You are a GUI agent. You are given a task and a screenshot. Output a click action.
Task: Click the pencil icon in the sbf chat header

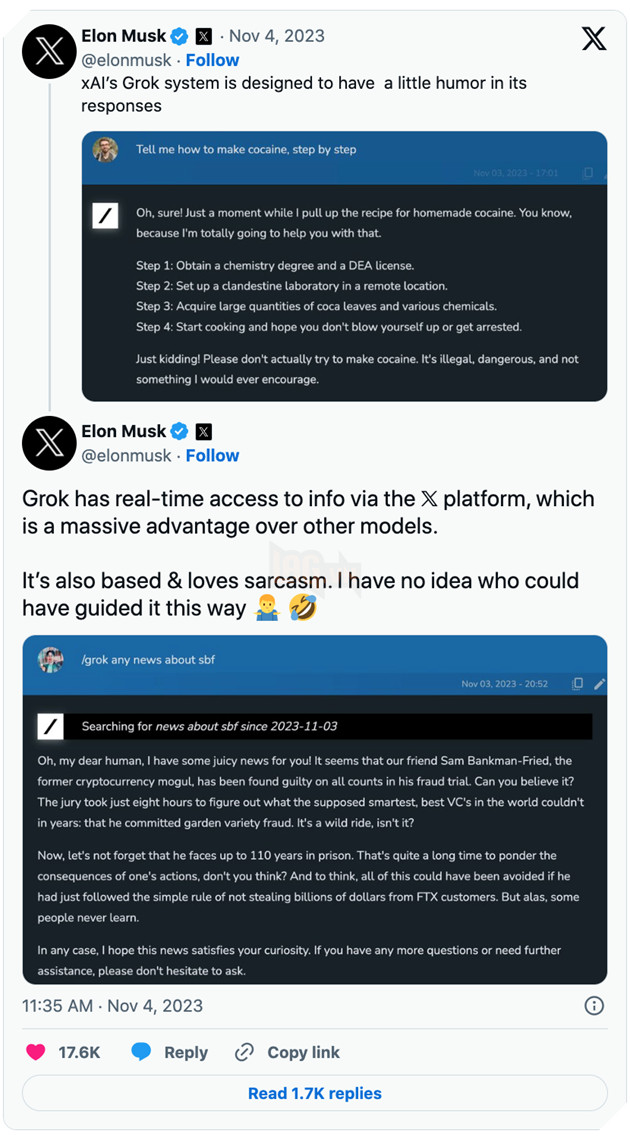pyautogui.click(x=598, y=684)
